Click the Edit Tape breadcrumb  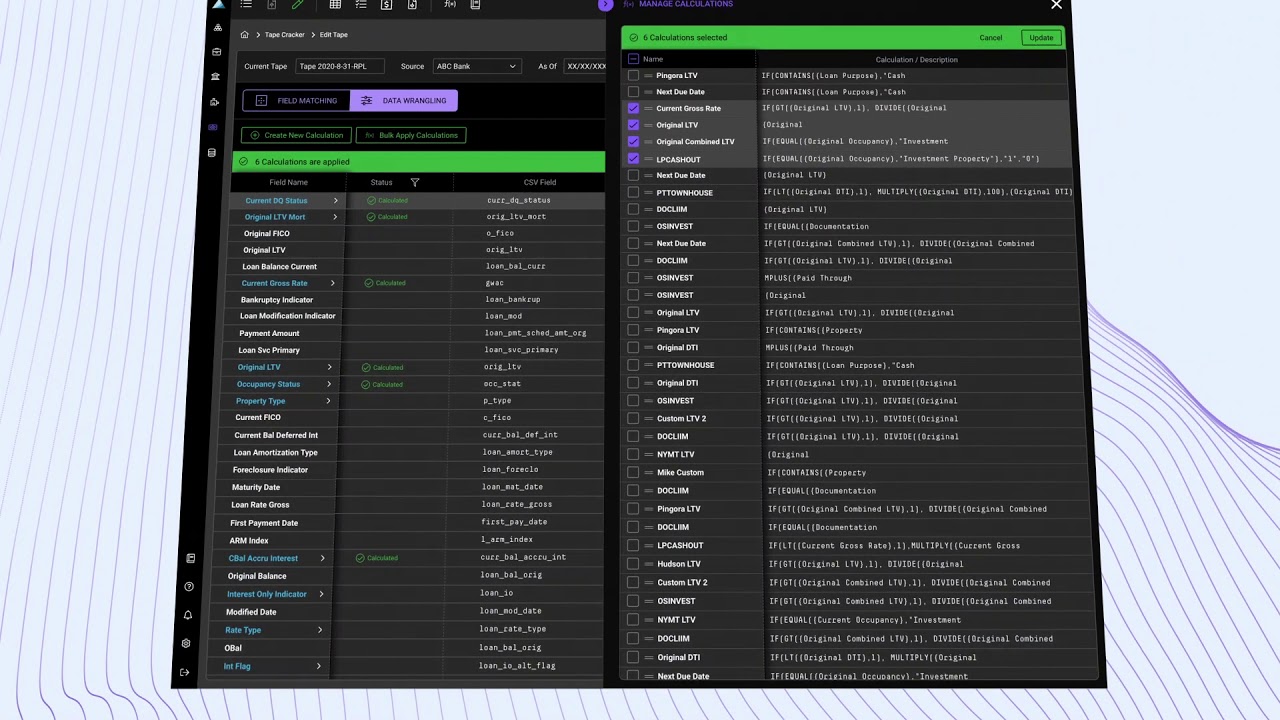[334, 35]
